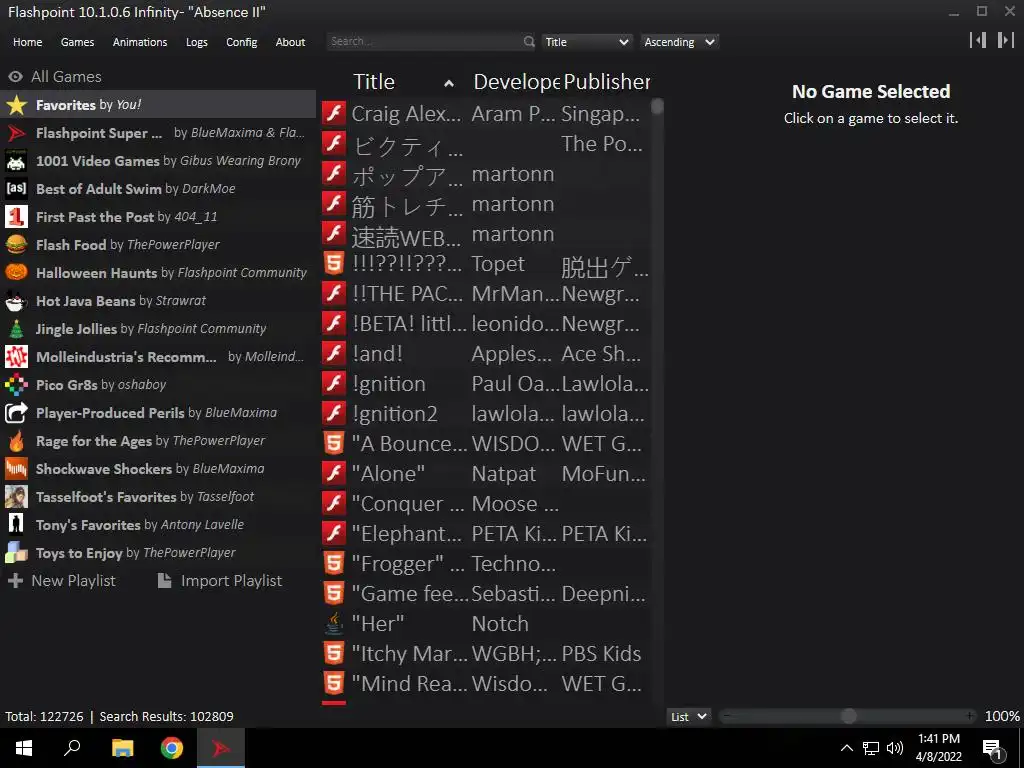Screen dimensions: 1024x768
Task: Open File Explorer from taskbar
Action: pos(122,748)
